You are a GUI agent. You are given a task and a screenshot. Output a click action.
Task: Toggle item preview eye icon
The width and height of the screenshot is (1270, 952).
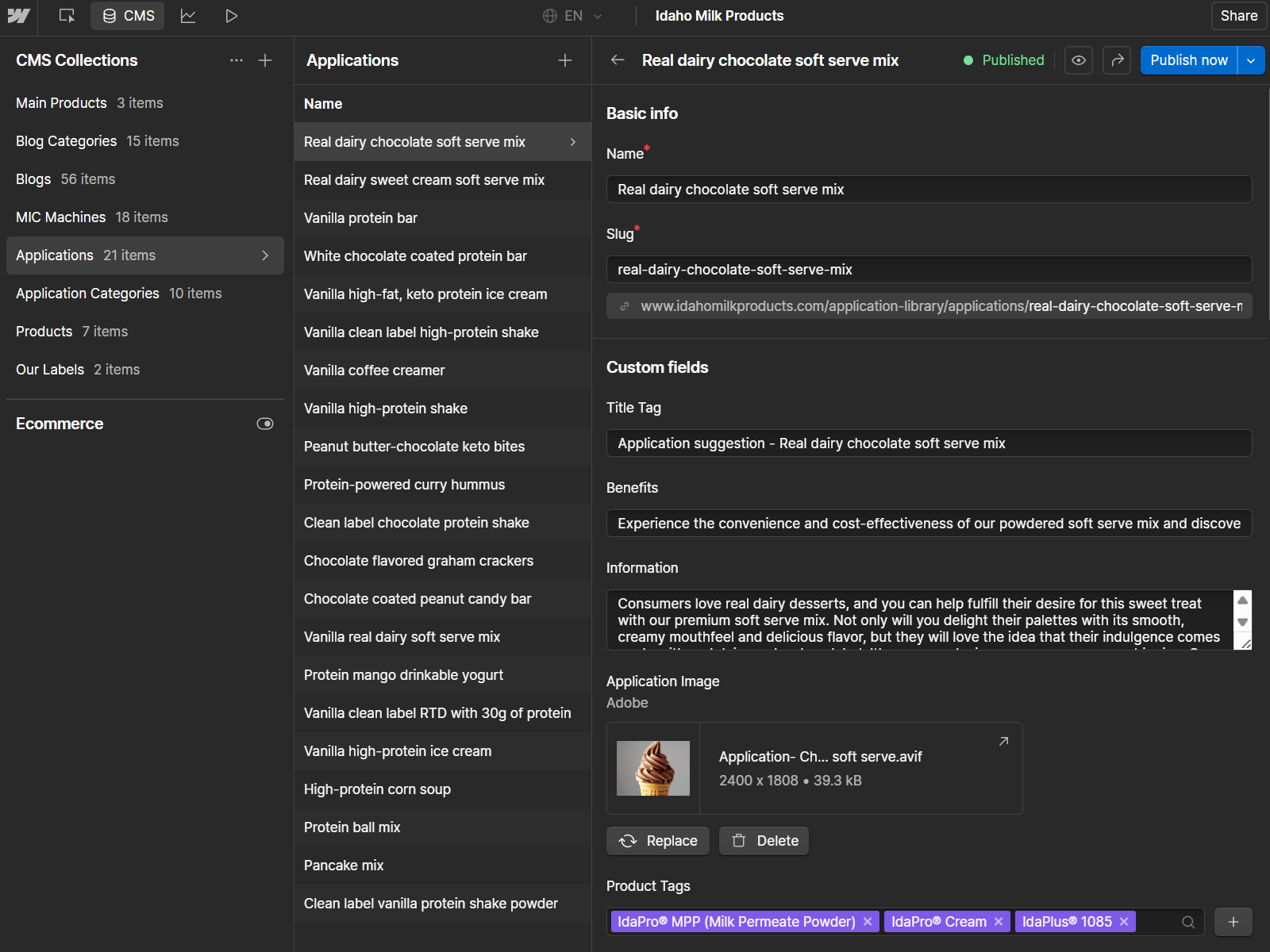[x=1078, y=60]
